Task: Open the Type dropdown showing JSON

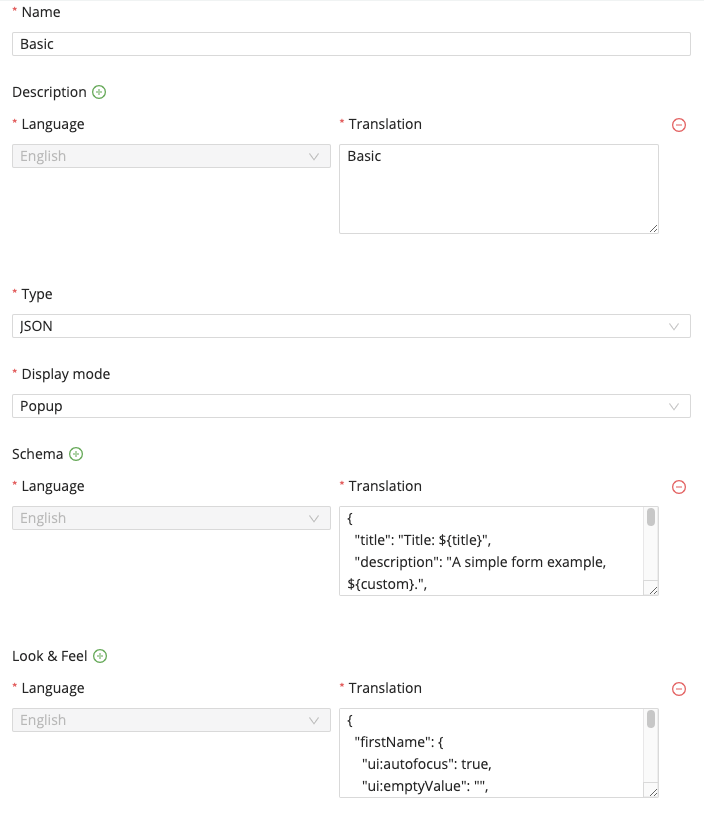Action: [352, 325]
